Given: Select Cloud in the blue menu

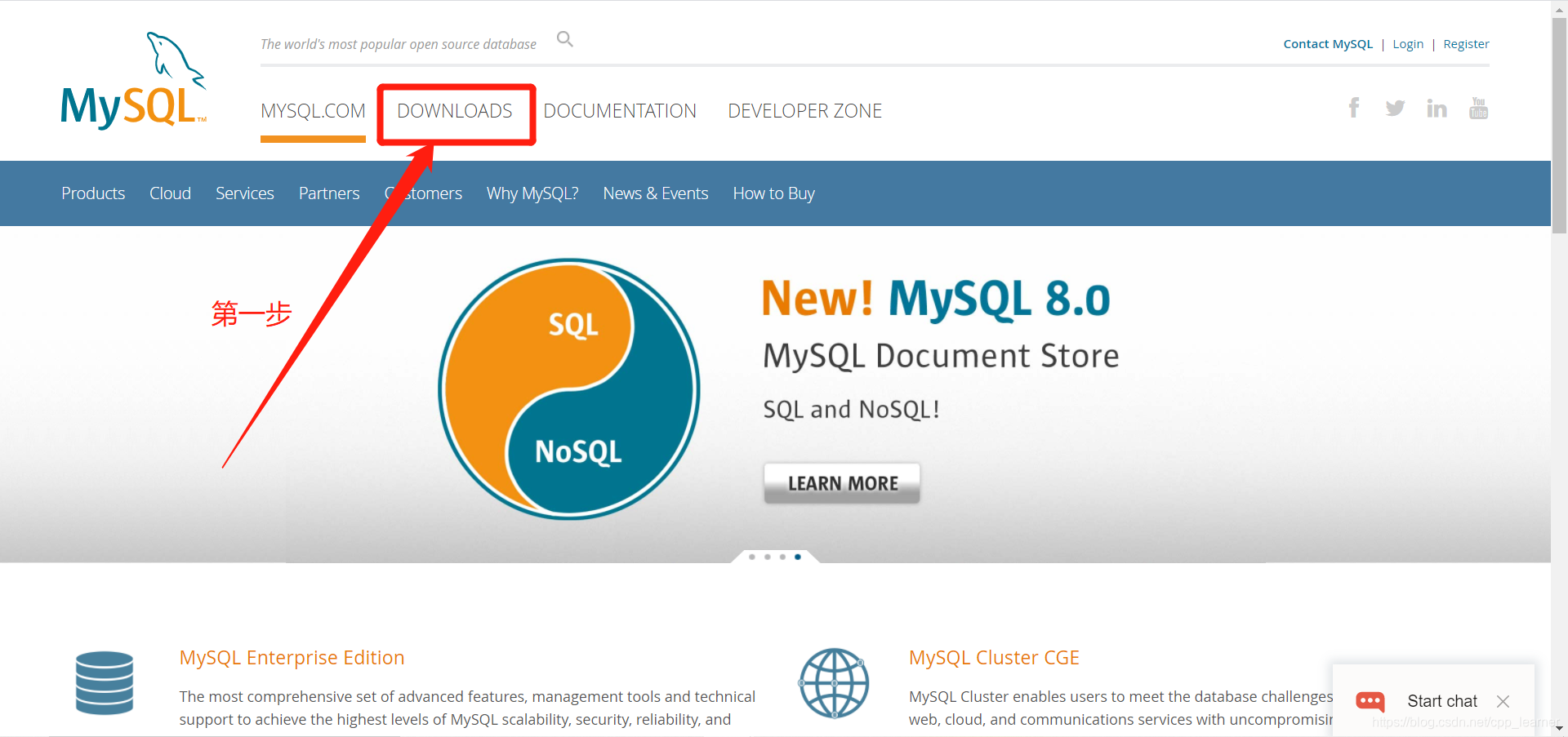Looking at the screenshot, I should click(170, 193).
